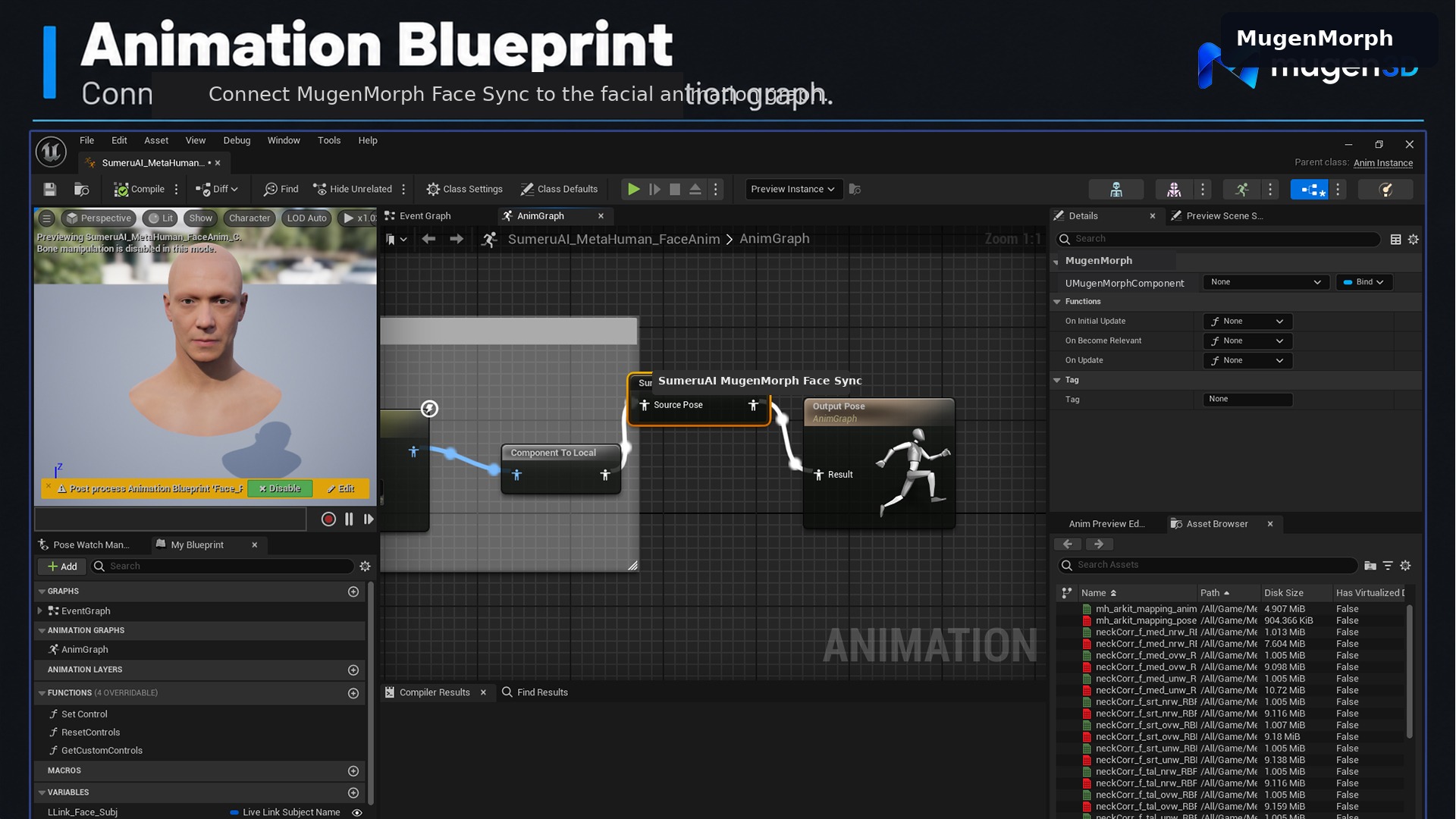Screen dimensions: 1456x819
Task: Open My Blueprint settings gear
Action: click(365, 566)
